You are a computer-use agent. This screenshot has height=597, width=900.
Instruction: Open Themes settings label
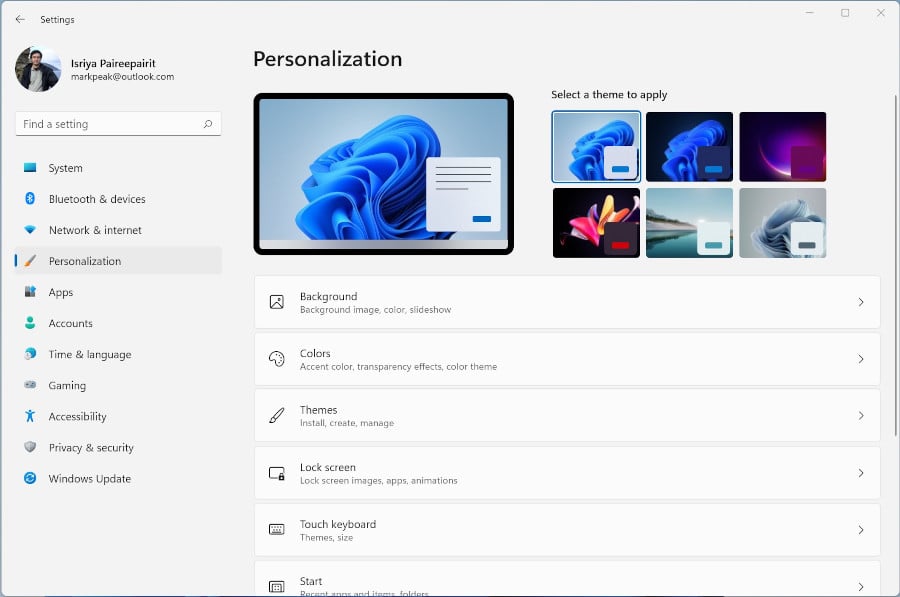(x=319, y=410)
